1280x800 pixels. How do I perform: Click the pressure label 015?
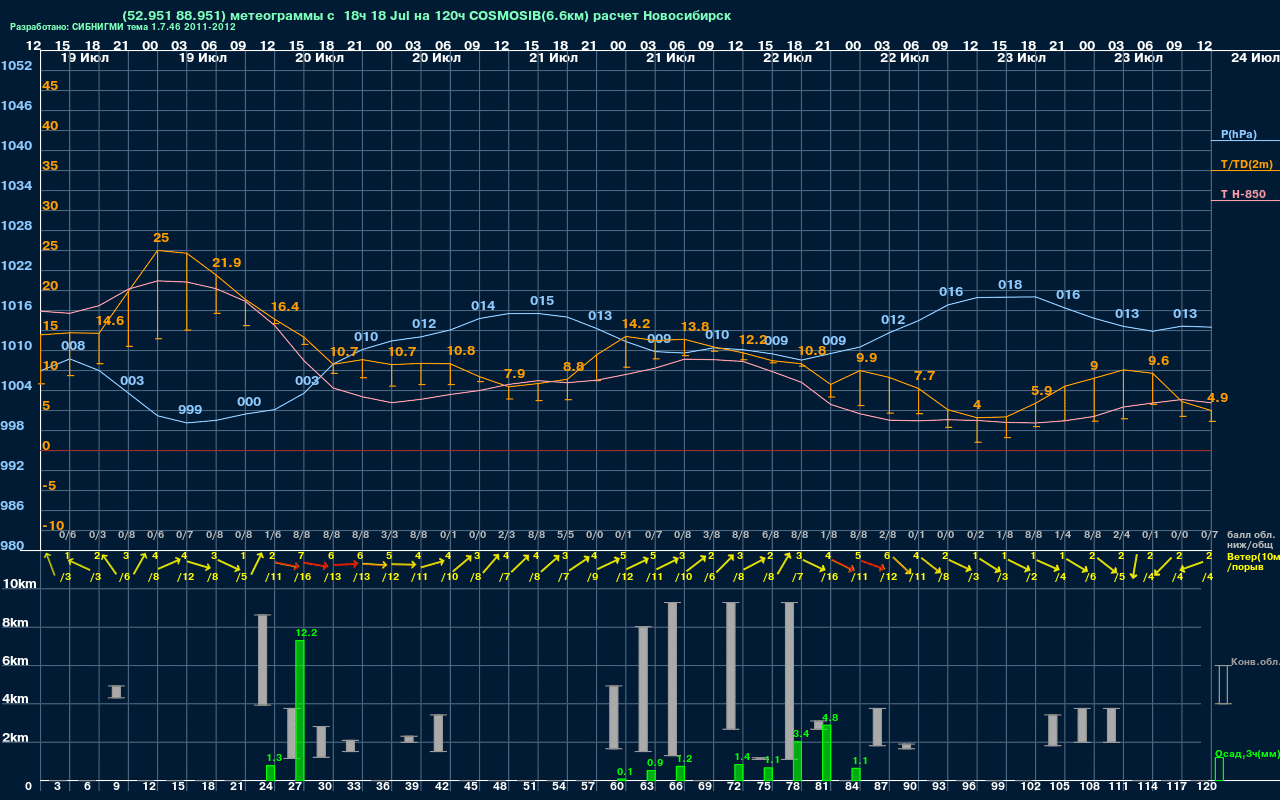(x=542, y=301)
